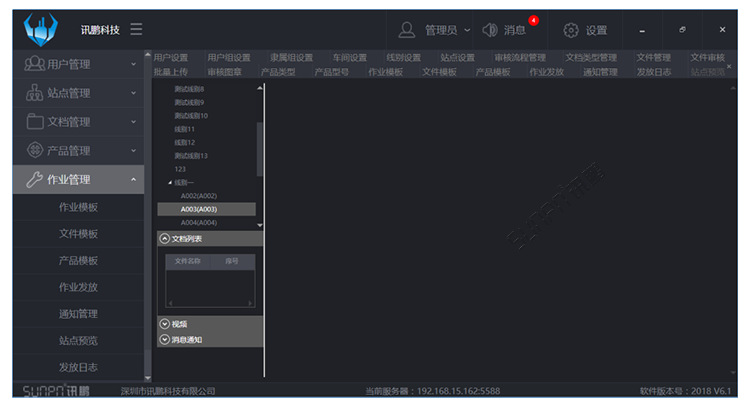Open 站点预览 in the sidebar submenu
Viewport: 750px width, 404px height.
point(78,340)
